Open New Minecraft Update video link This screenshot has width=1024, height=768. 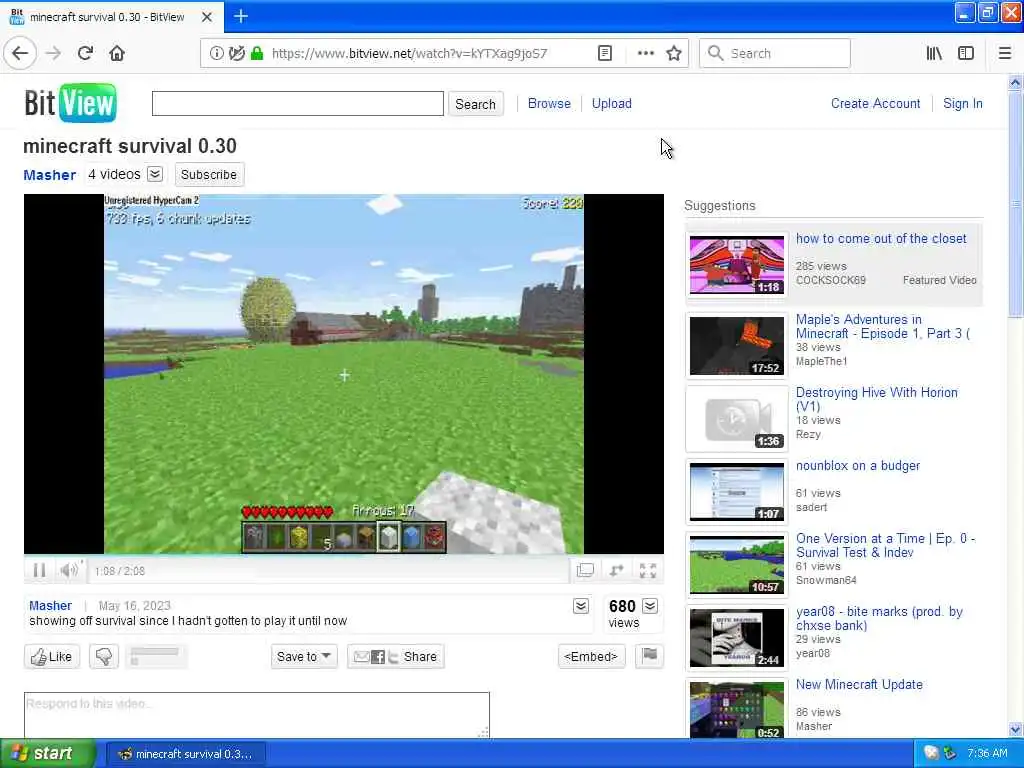click(x=859, y=684)
